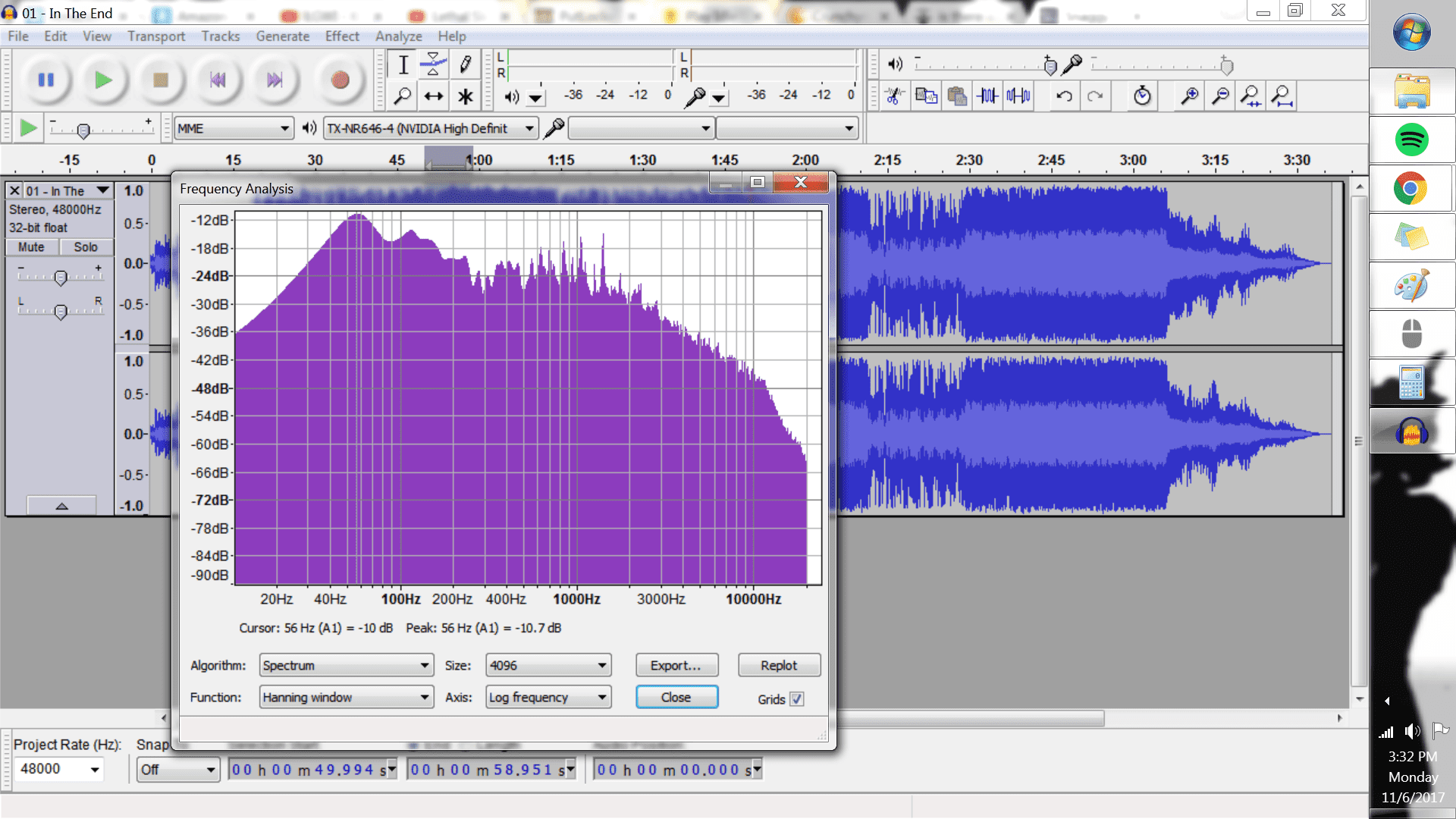Select the Multi-Tool asterisk mode
This screenshot has width=1456, height=819.
click(x=465, y=96)
